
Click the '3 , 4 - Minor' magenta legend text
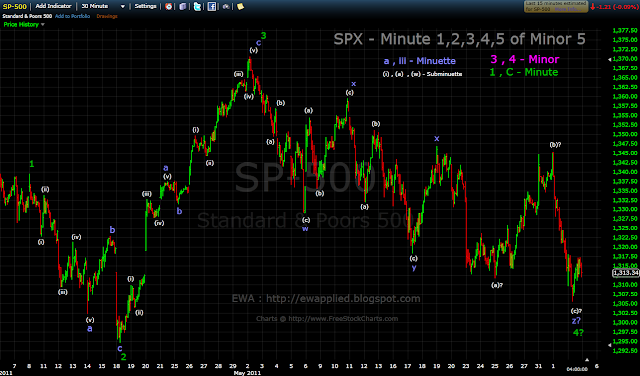[524, 60]
